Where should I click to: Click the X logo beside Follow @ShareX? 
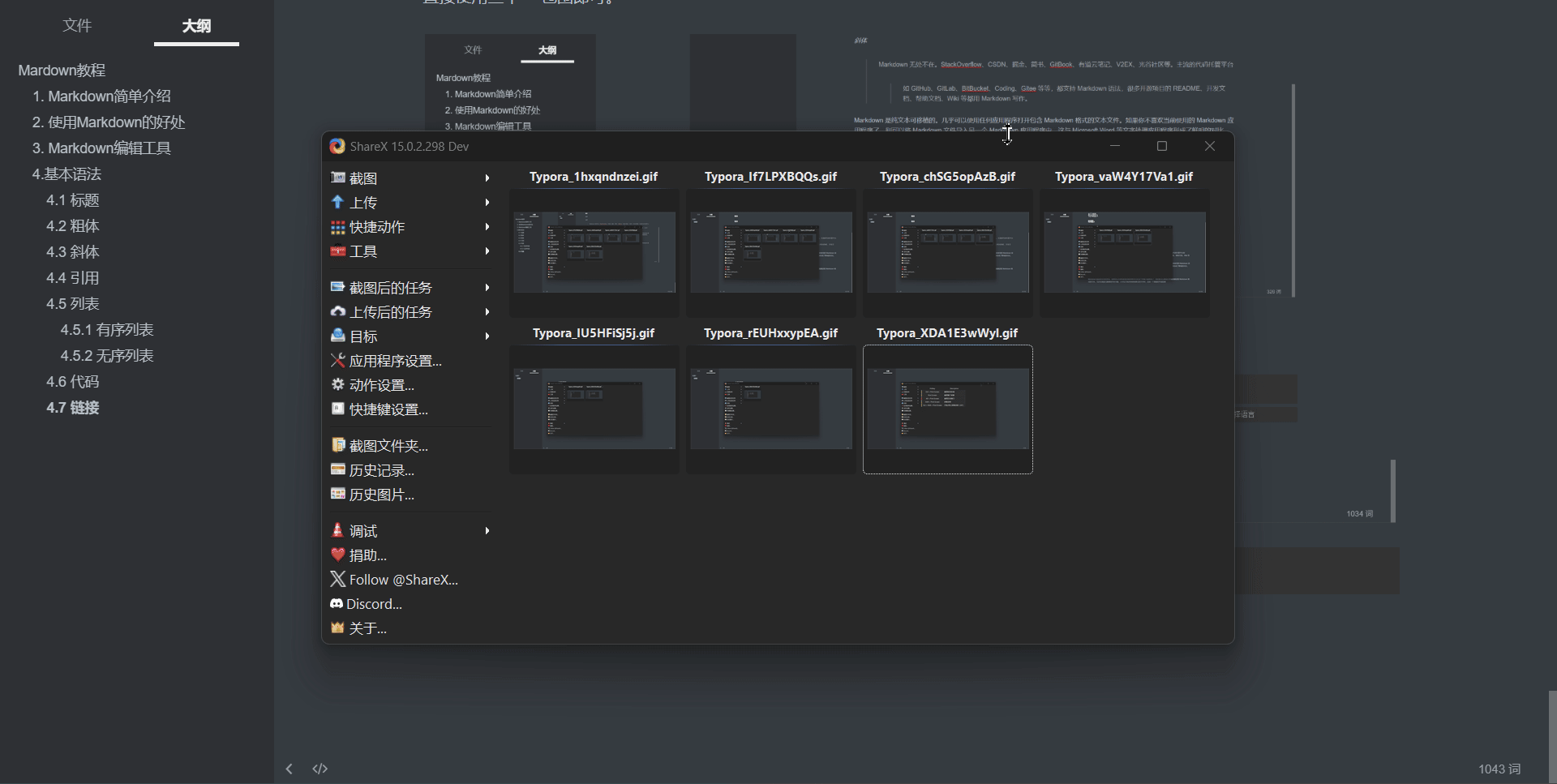point(338,579)
